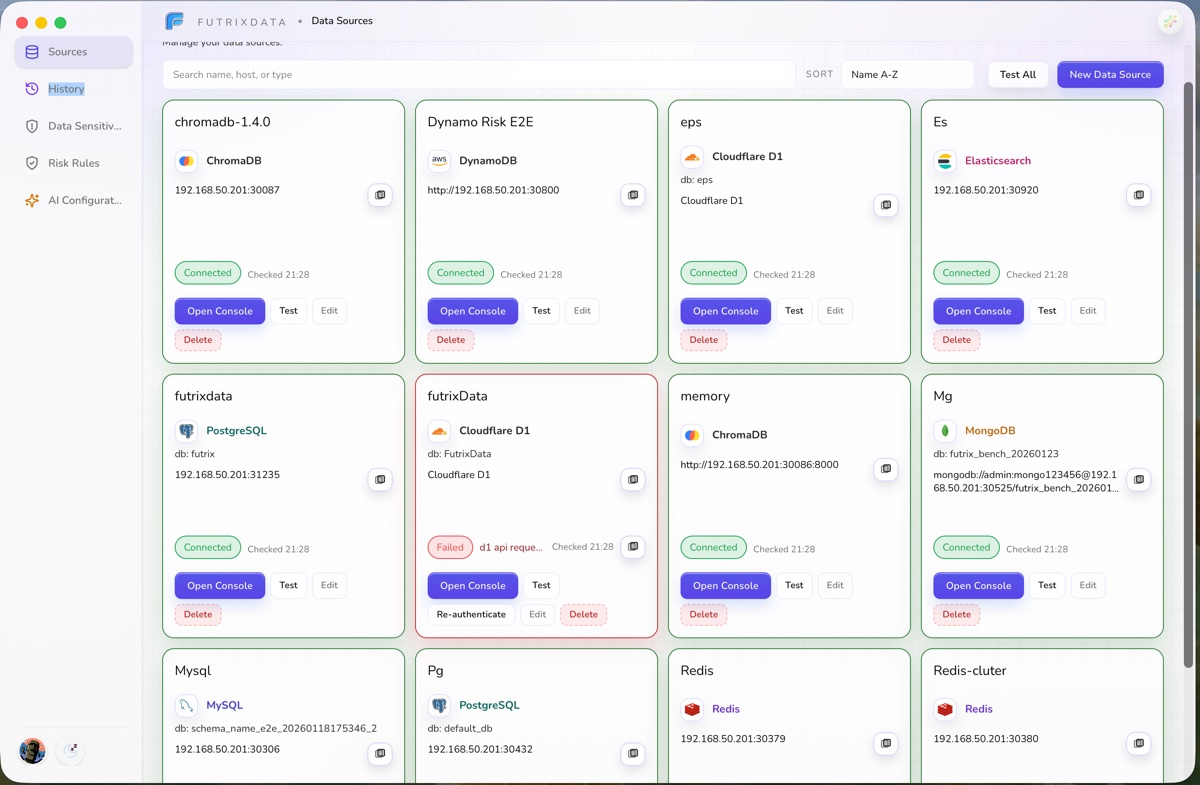Click the page vertical scrollbar
1200x785 pixels.
coord(1188,375)
